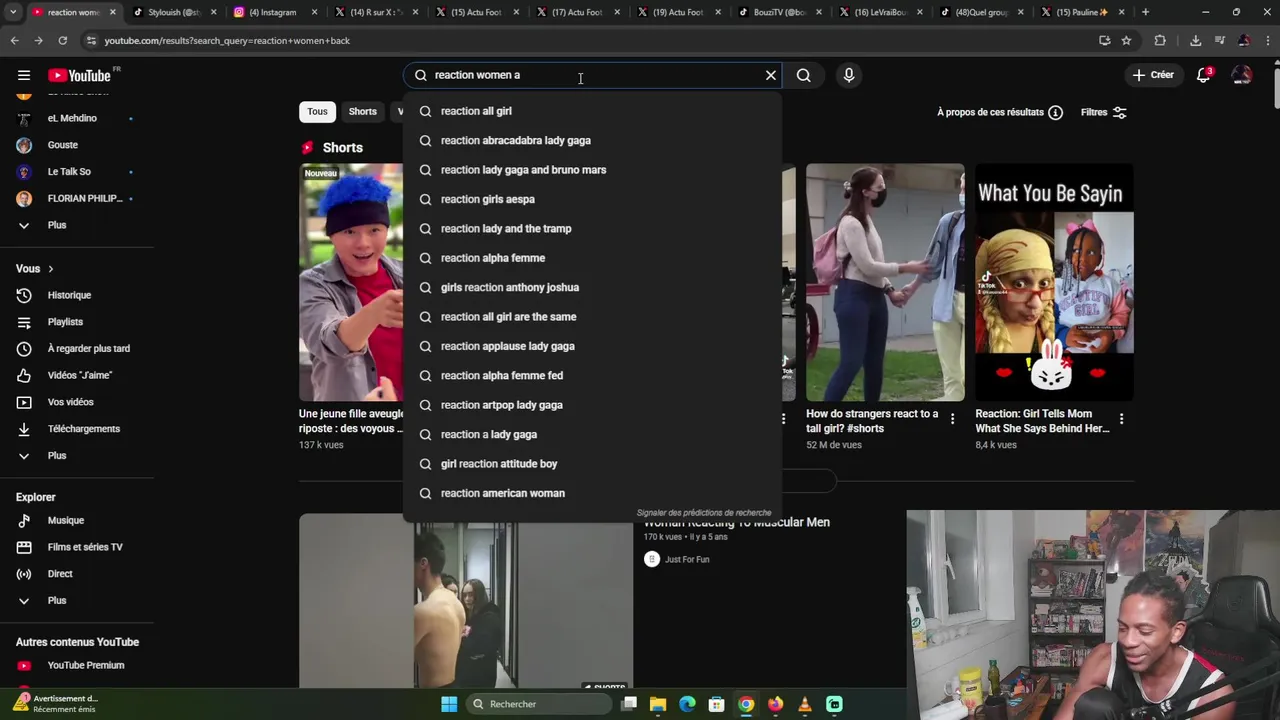Open more options for 'Reaction: Girl Tells Mom'
Viewport: 1280px width, 720px height.
click(x=1121, y=419)
